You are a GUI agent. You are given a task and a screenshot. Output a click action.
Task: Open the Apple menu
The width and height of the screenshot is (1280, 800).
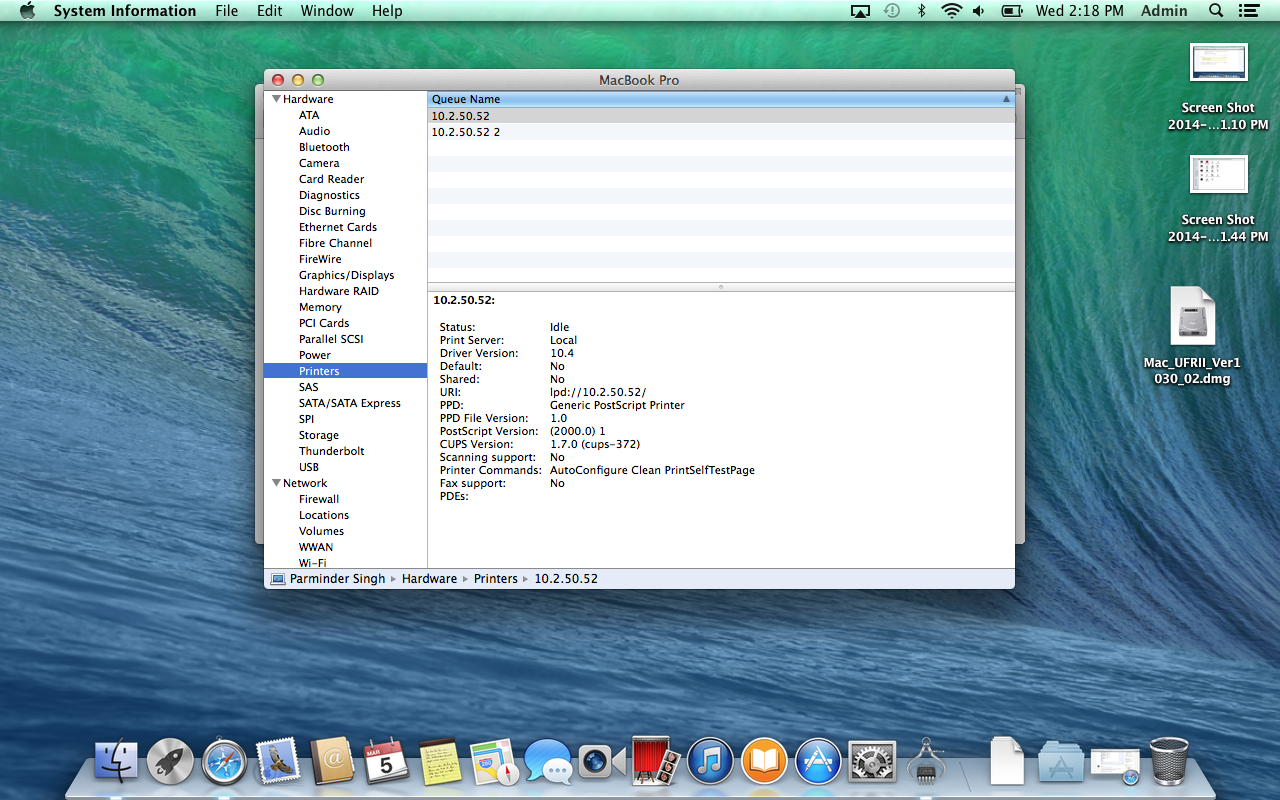click(27, 11)
